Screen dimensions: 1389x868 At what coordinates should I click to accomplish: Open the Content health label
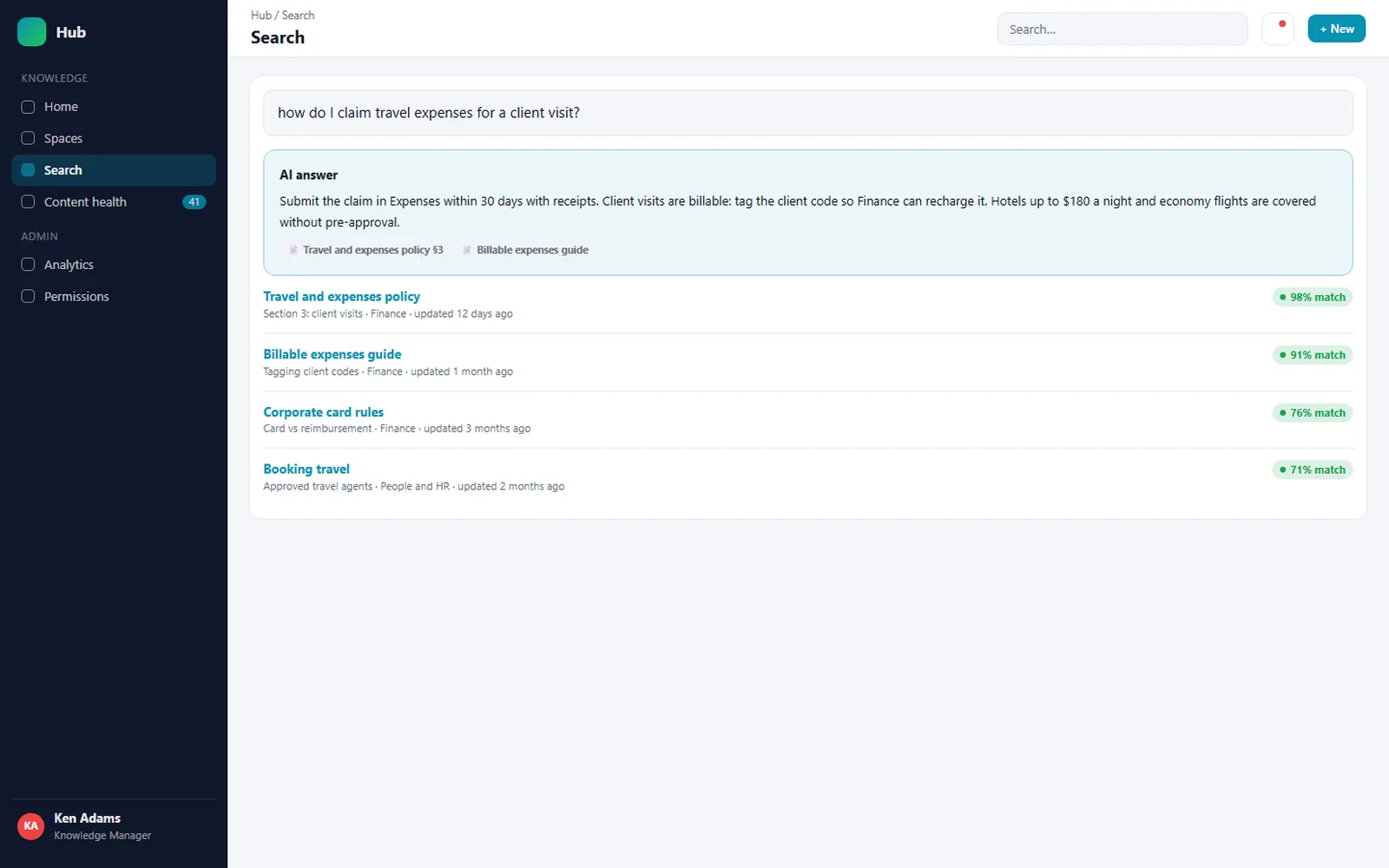[85, 201]
